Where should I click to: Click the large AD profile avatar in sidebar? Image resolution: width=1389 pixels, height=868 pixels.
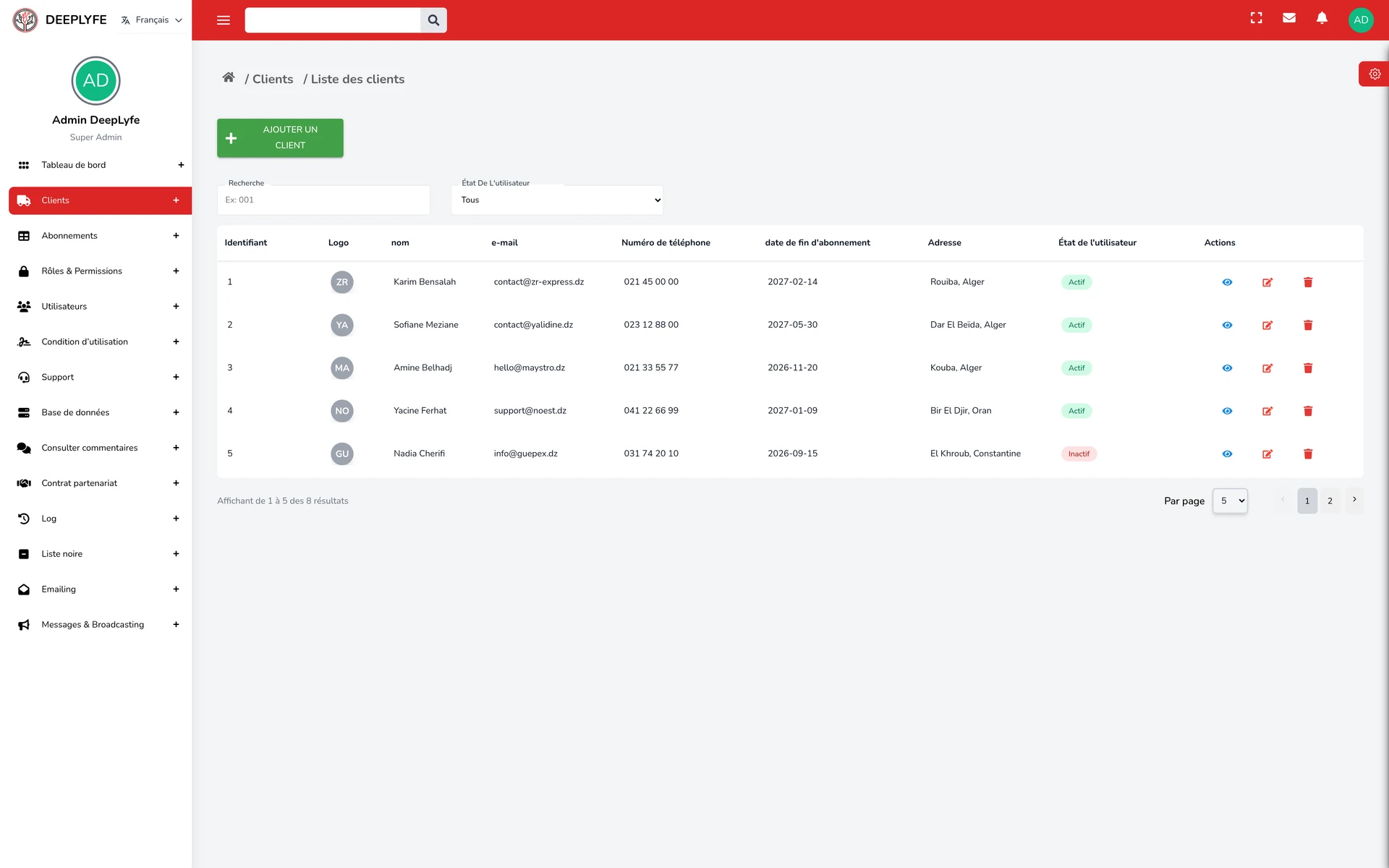click(95, 80)
